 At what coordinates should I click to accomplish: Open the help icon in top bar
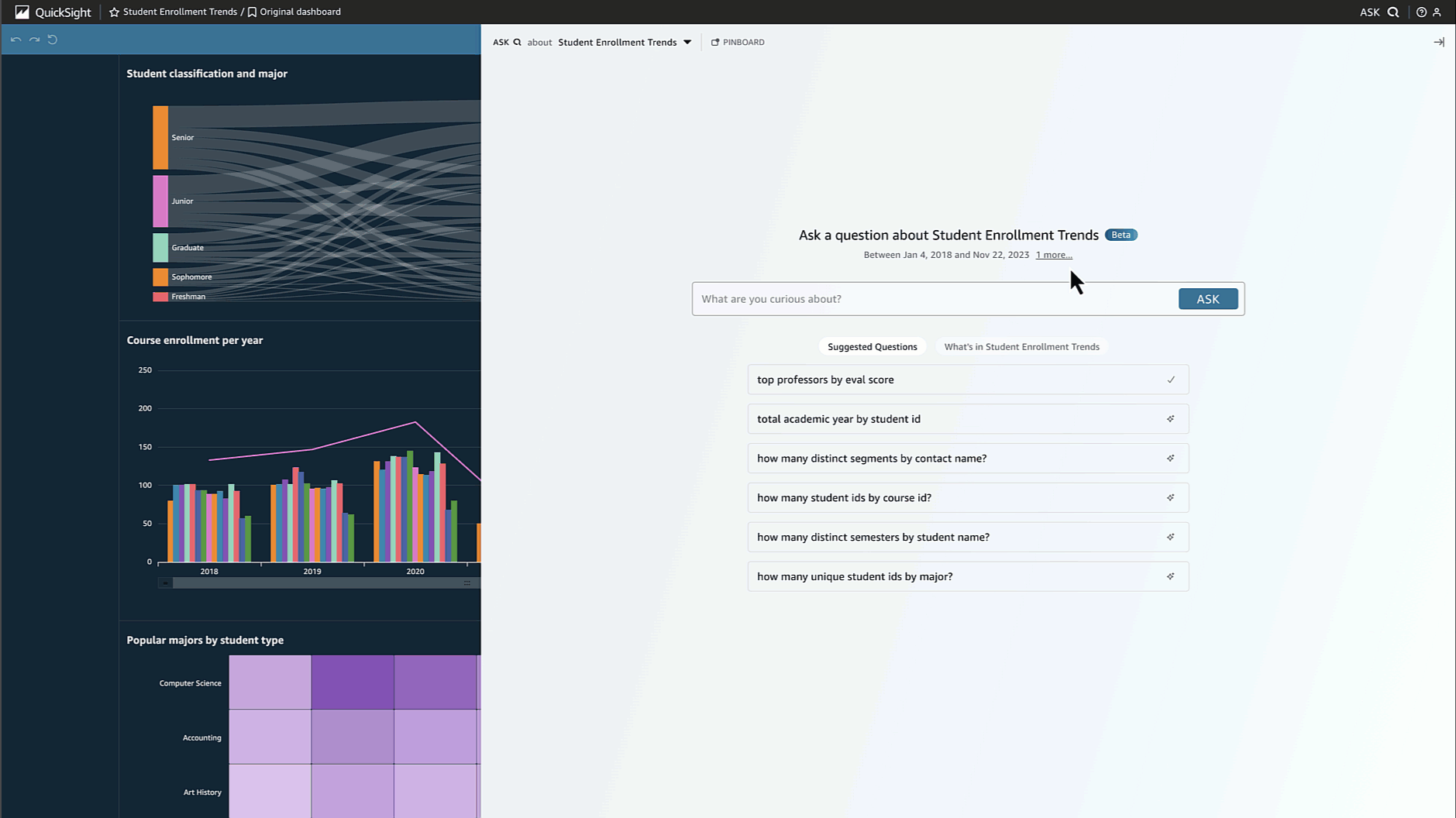pyautogui.click(x=1421, y=12)
